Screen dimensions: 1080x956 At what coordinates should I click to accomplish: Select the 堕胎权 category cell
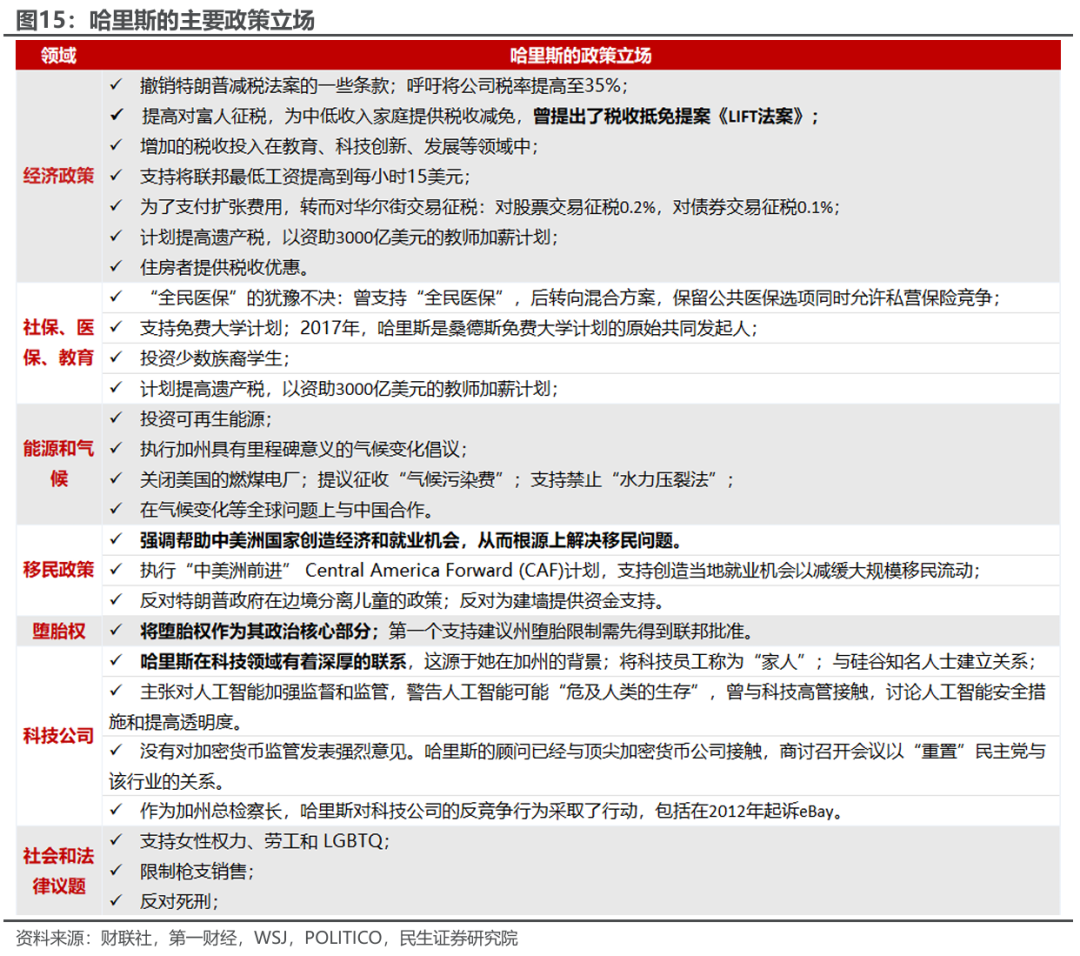pyautogui.click(x=59, y=630)
